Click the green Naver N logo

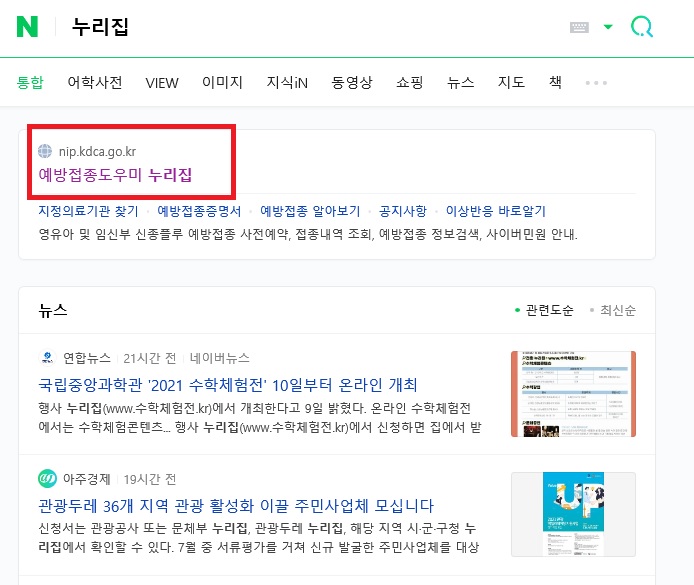[27, 27]
